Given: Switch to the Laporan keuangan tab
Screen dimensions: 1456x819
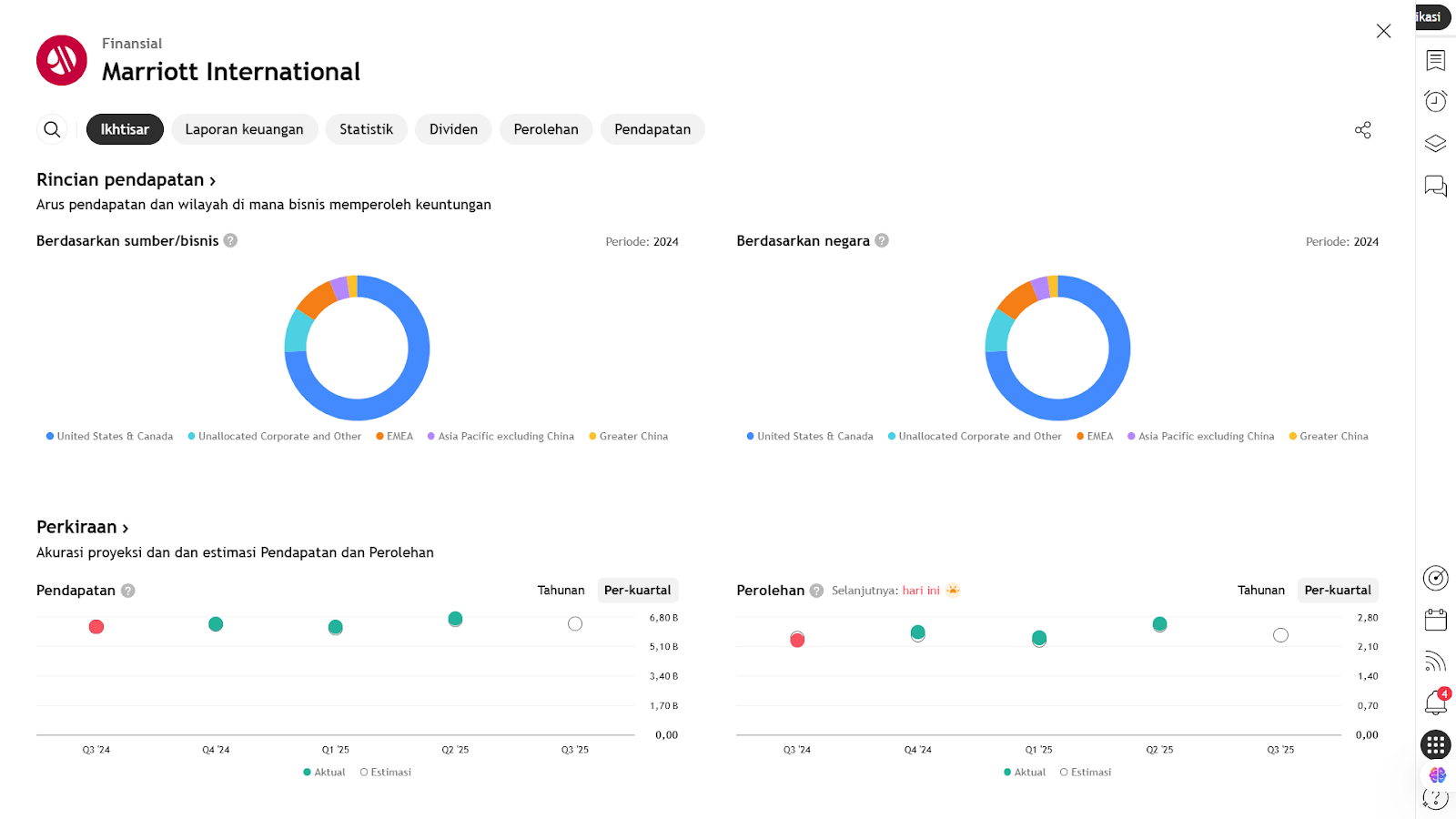Looking at the screenshot, I should (244, 129).
